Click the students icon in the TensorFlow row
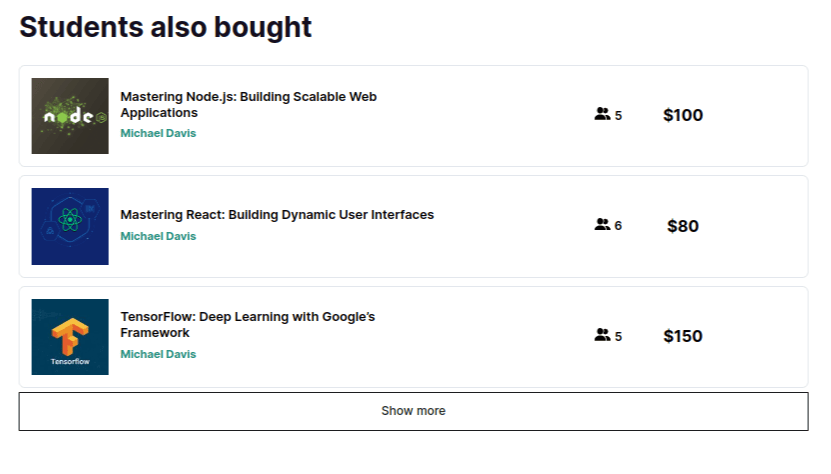 pyautogui.click(x=602, y=335)
